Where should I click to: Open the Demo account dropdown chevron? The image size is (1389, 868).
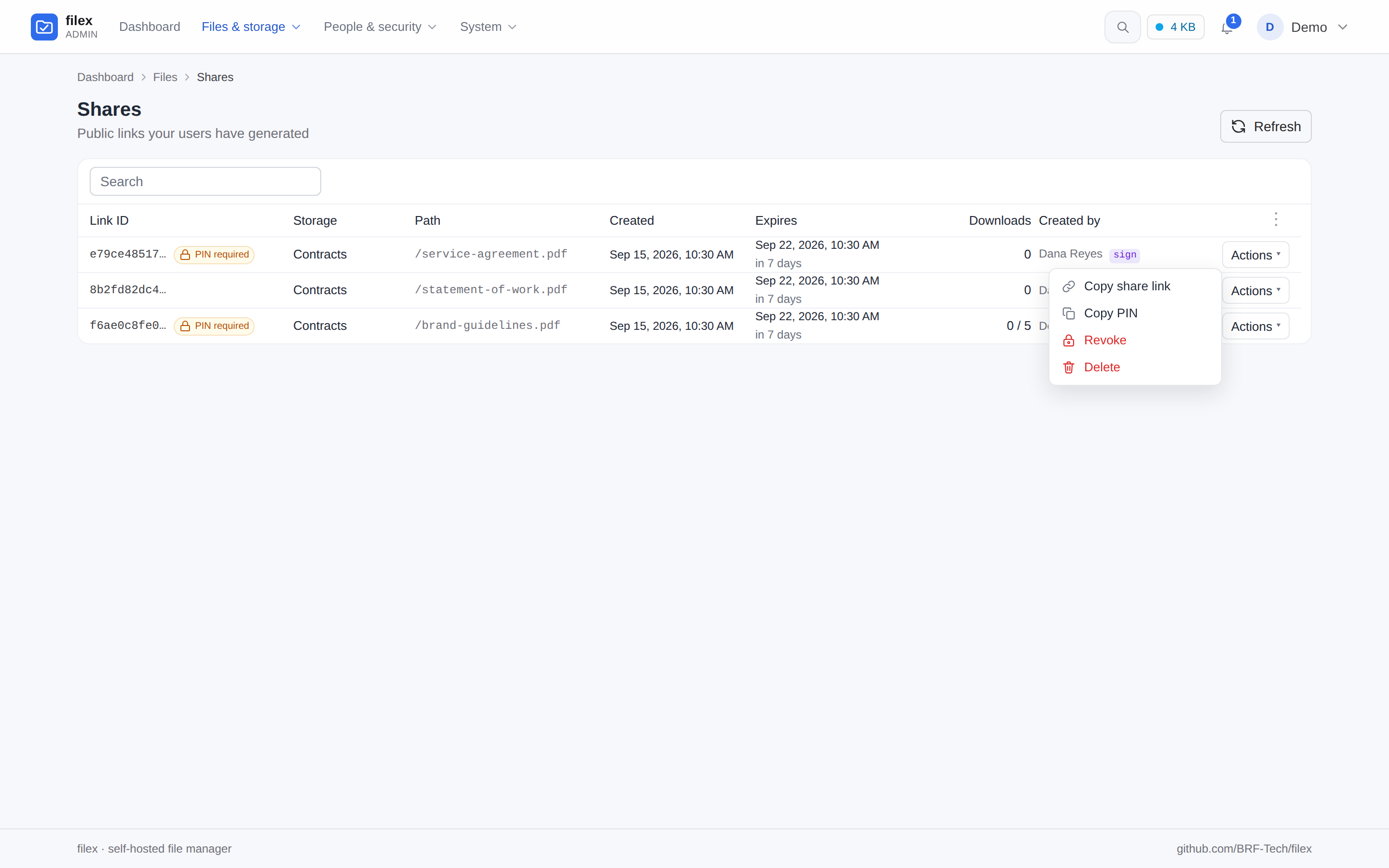[1343, 27]
